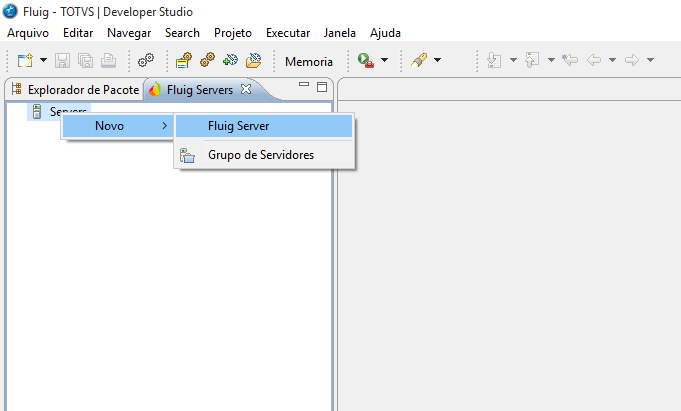Screen dimensions: 681x411
Task: Open the Executar menu
Action: [x=288, y=33]
